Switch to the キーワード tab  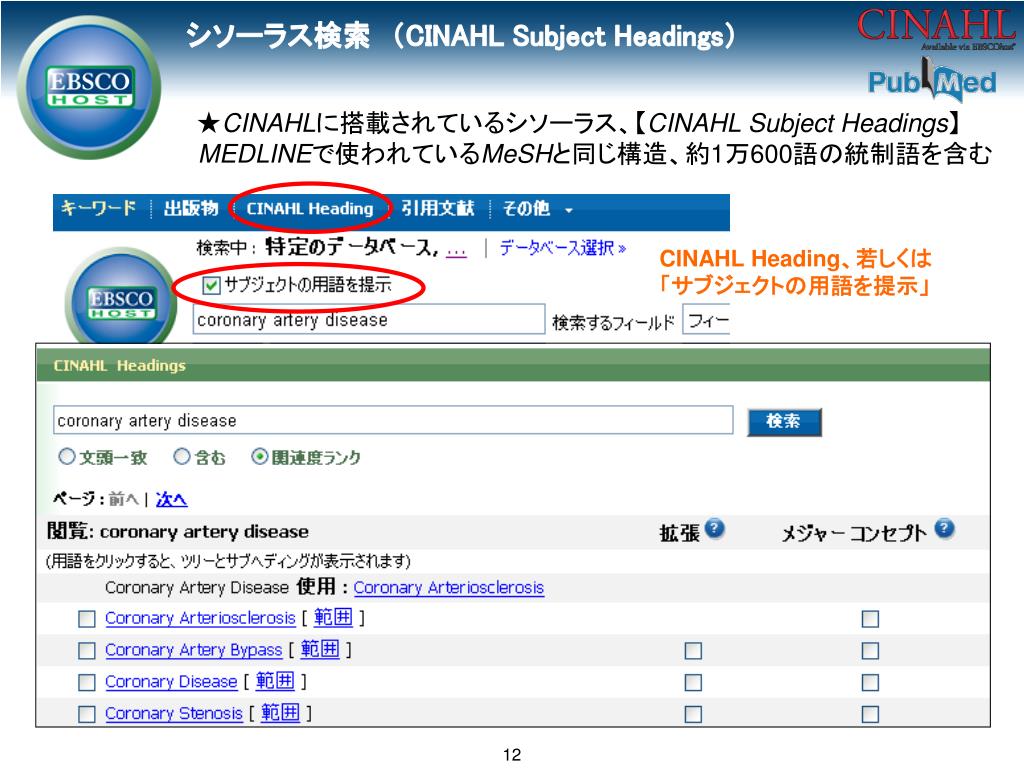click(99, 208)
